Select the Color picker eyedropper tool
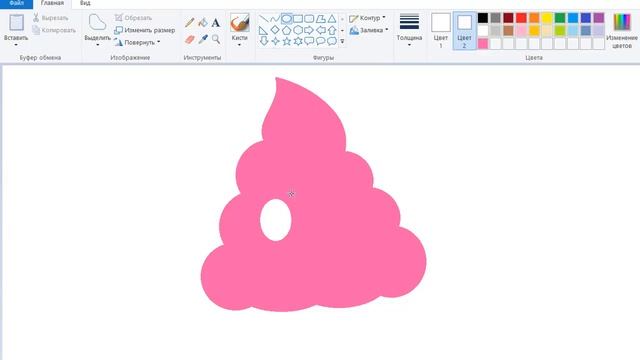 tap(203, 39)
